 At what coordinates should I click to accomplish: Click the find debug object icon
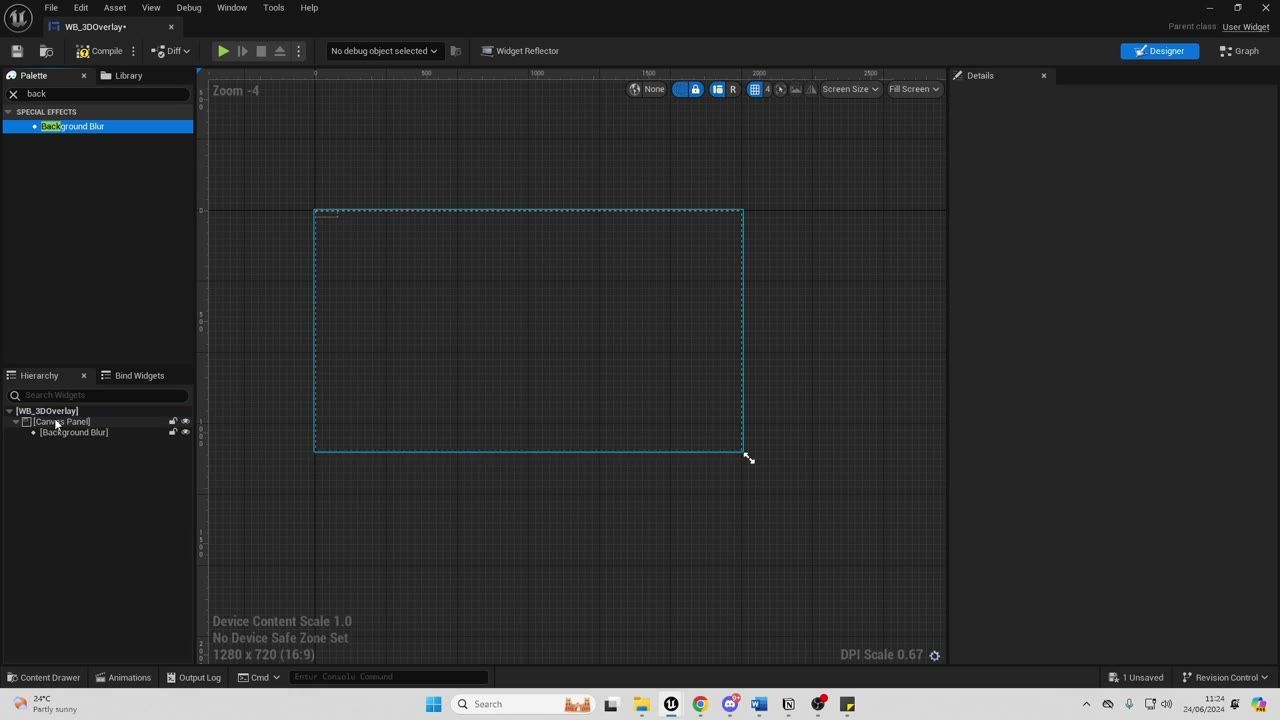pyautogui.click(x=456, y=51)
